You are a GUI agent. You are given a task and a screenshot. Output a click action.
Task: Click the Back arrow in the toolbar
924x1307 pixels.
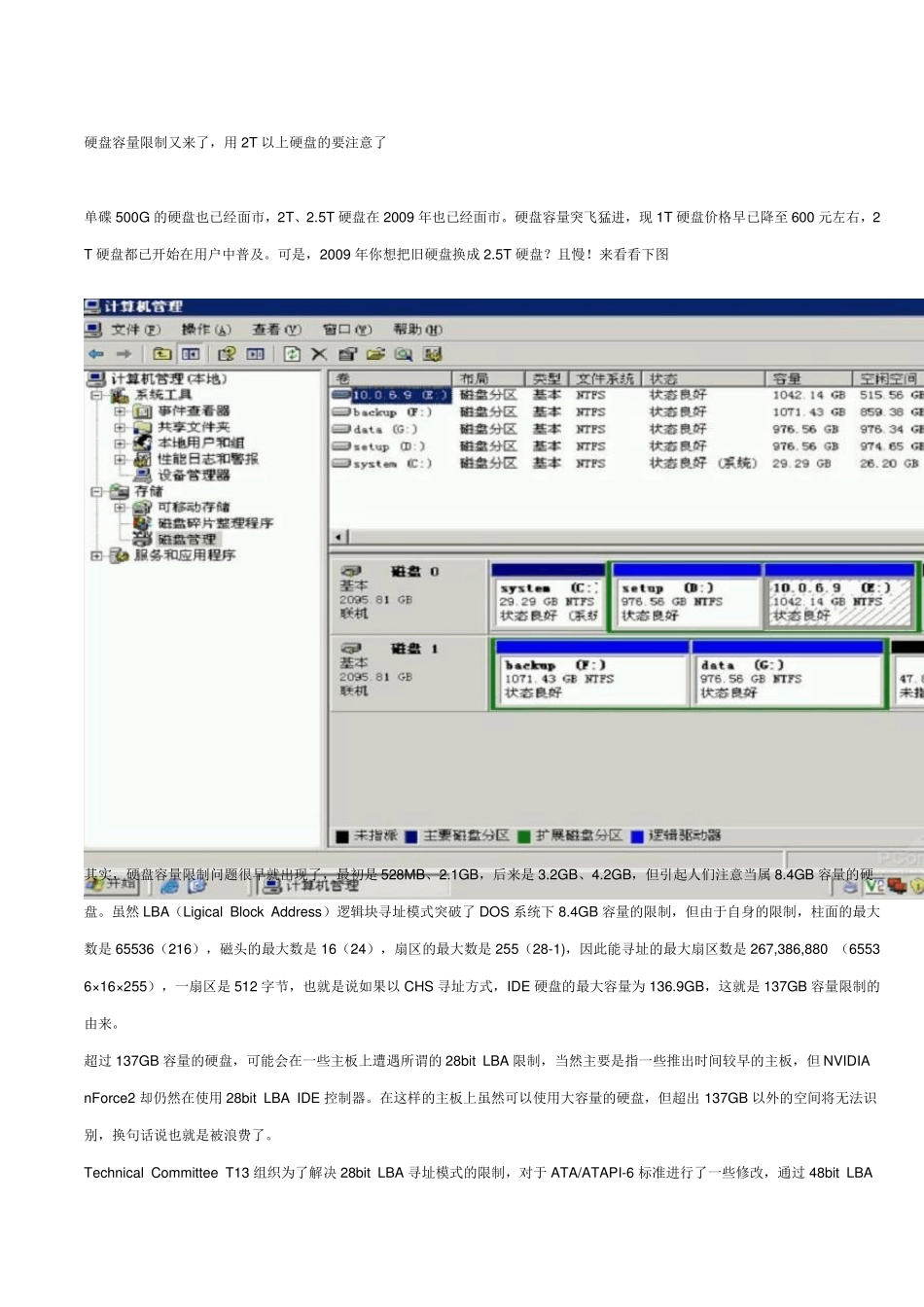[x=95, y=354]
